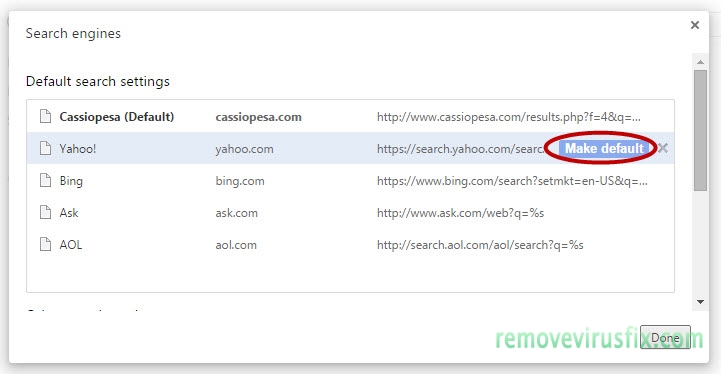Click the yahoo.com keyword
The image size is (721, 374).
[245, 149]
